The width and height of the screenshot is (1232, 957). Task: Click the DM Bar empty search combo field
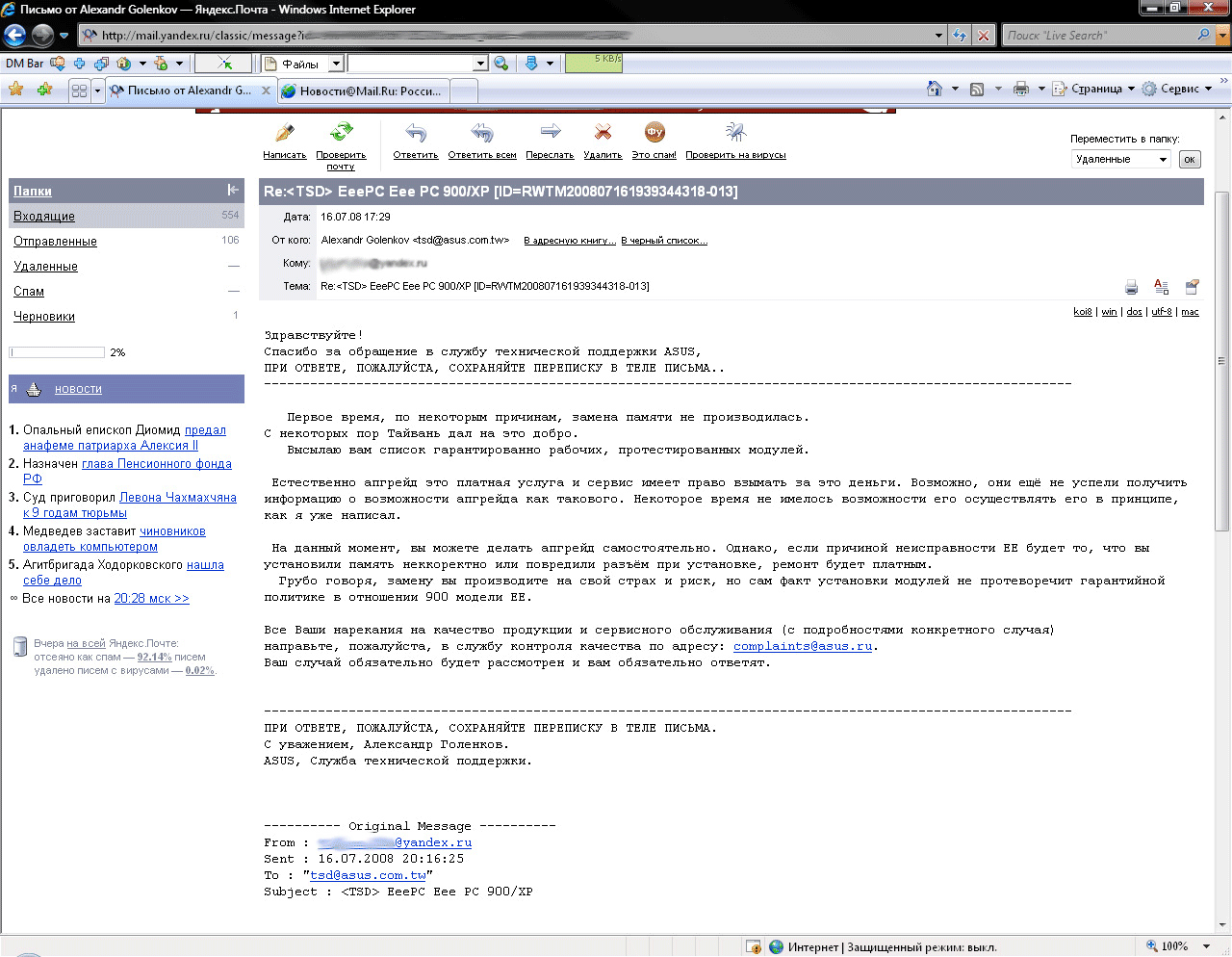click(418, 64)
